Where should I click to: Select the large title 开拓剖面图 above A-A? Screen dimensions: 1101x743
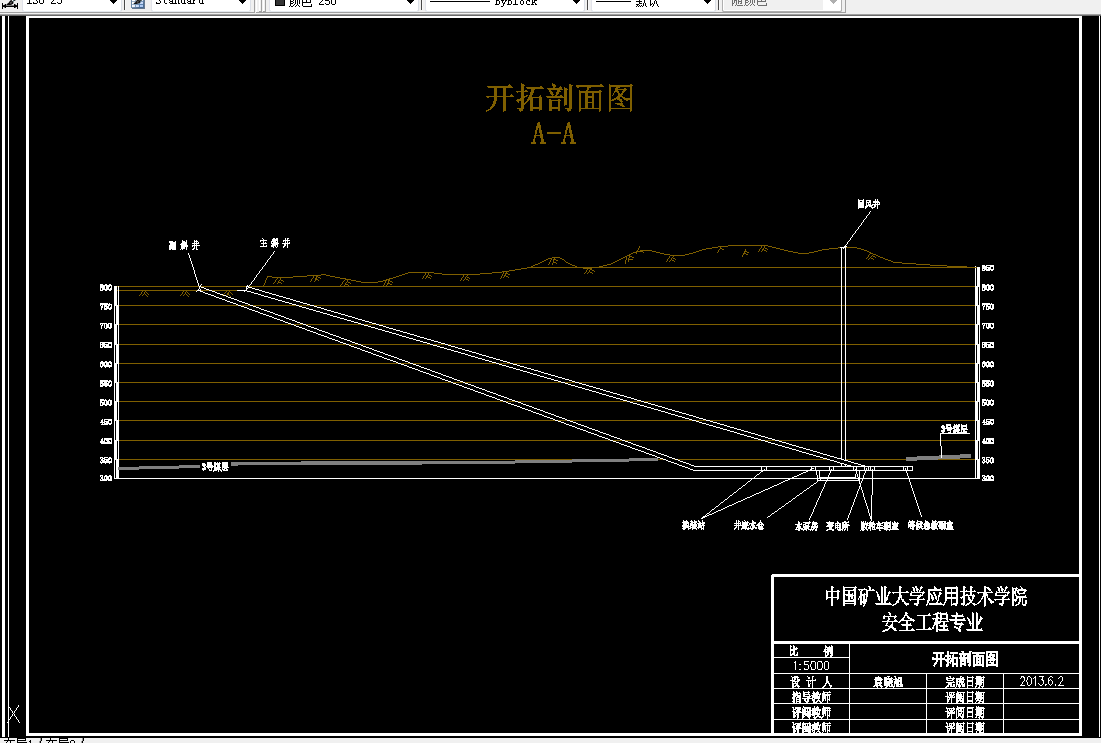coord(560,98)
